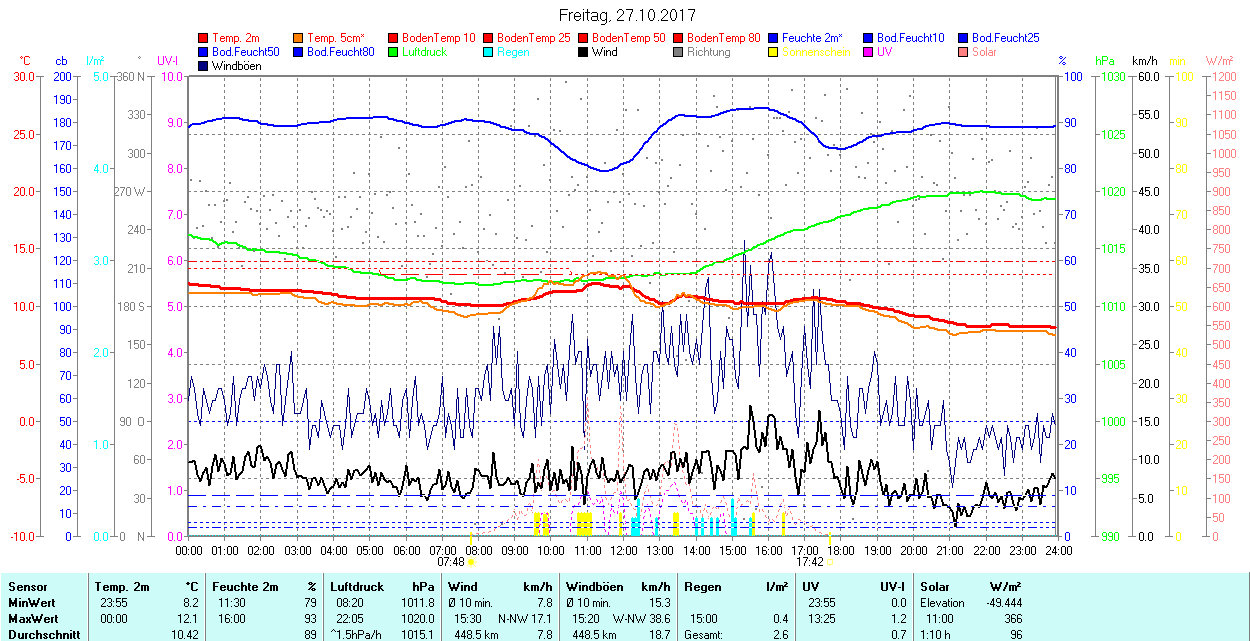This screenshot has height=641, width=1250.
Task: Click the orange Temp. 5cm* legend swatch
Action: [x=299, y=38]
